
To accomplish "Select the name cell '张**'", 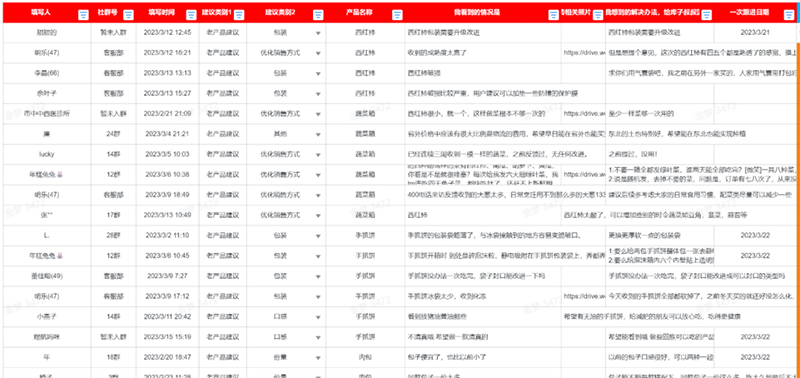I will [x=47, y=215].
